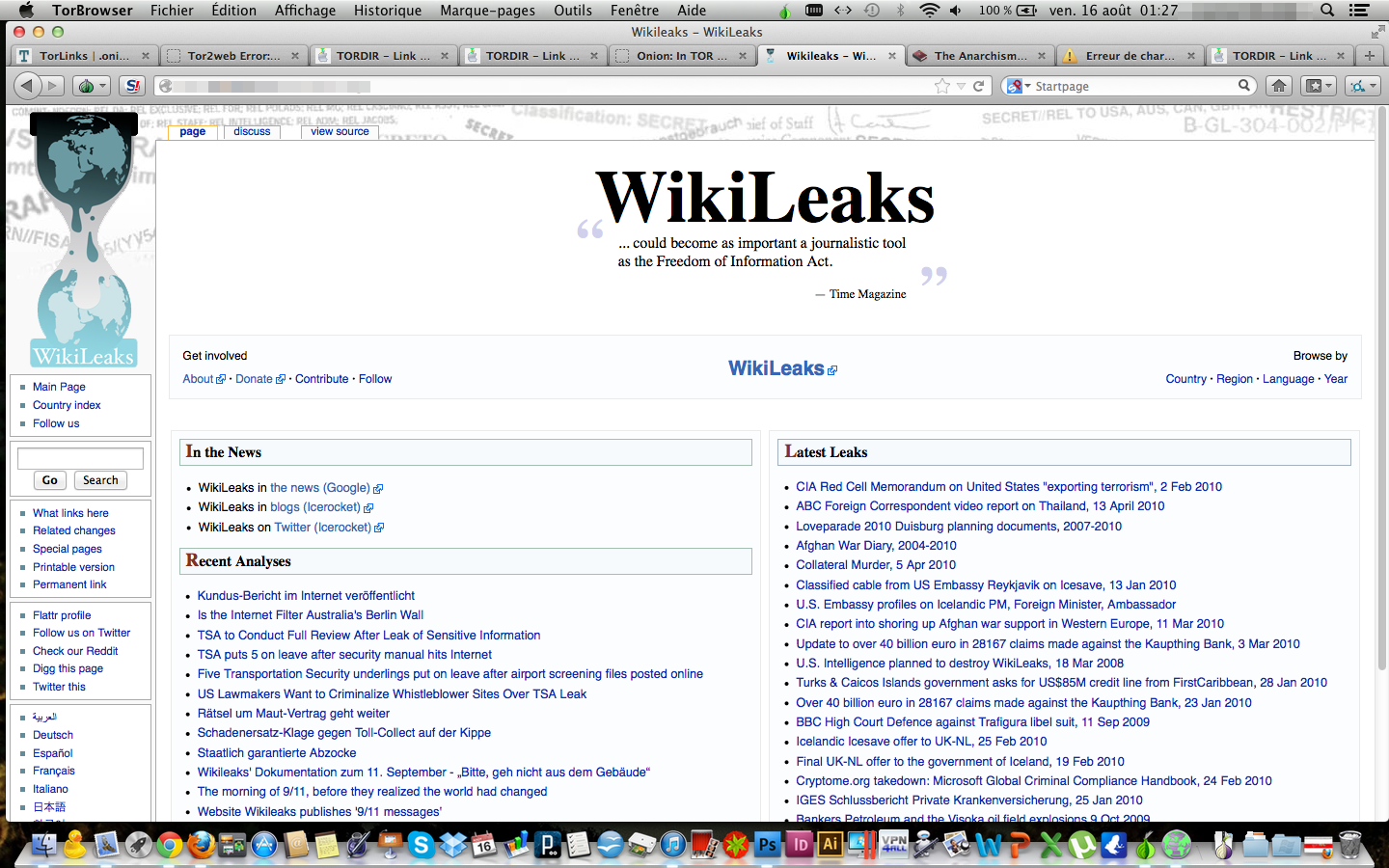Click the volume icon in menu bar

coord(955,11)
